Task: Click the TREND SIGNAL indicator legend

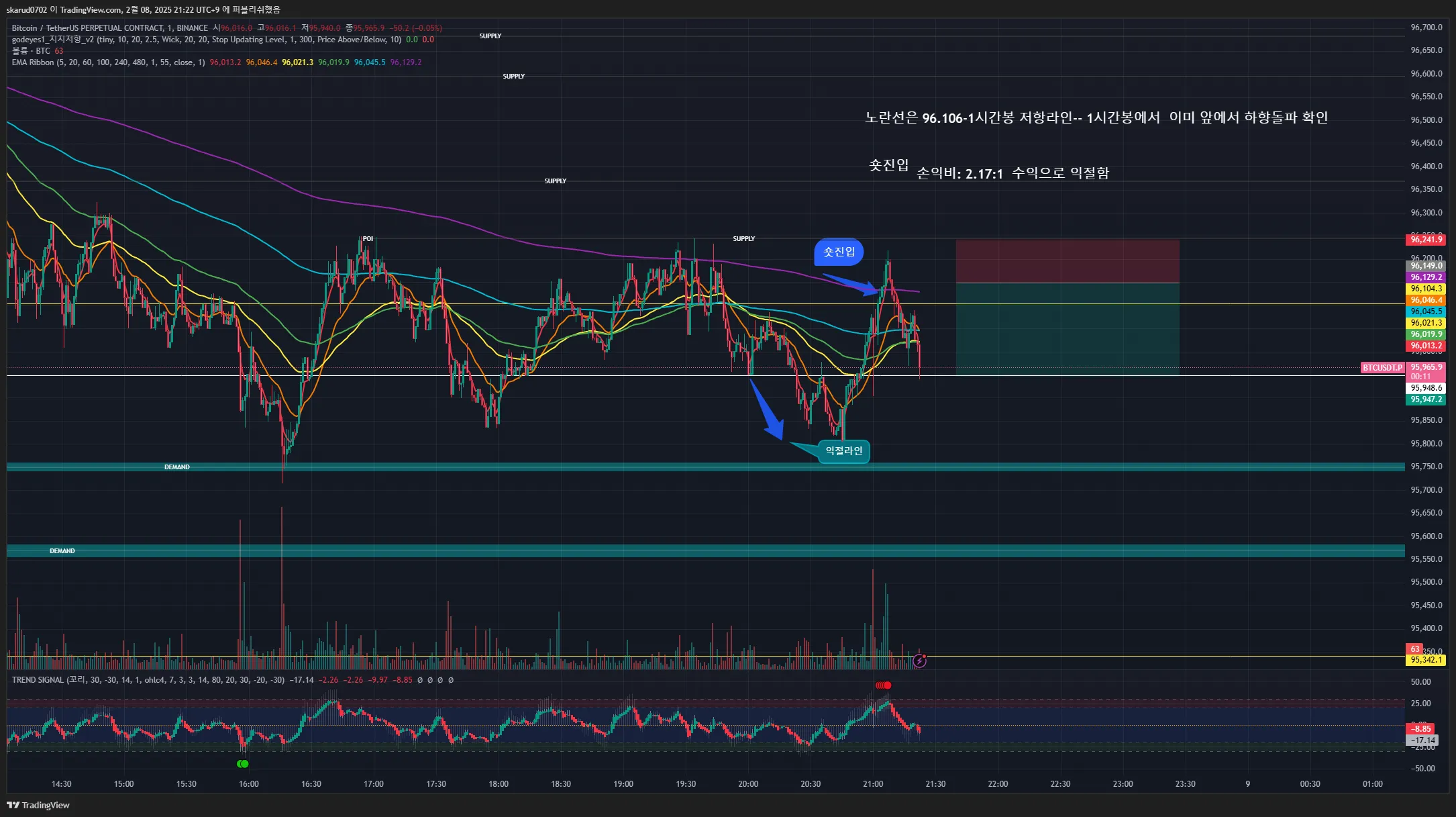Action: pos(148,680)
